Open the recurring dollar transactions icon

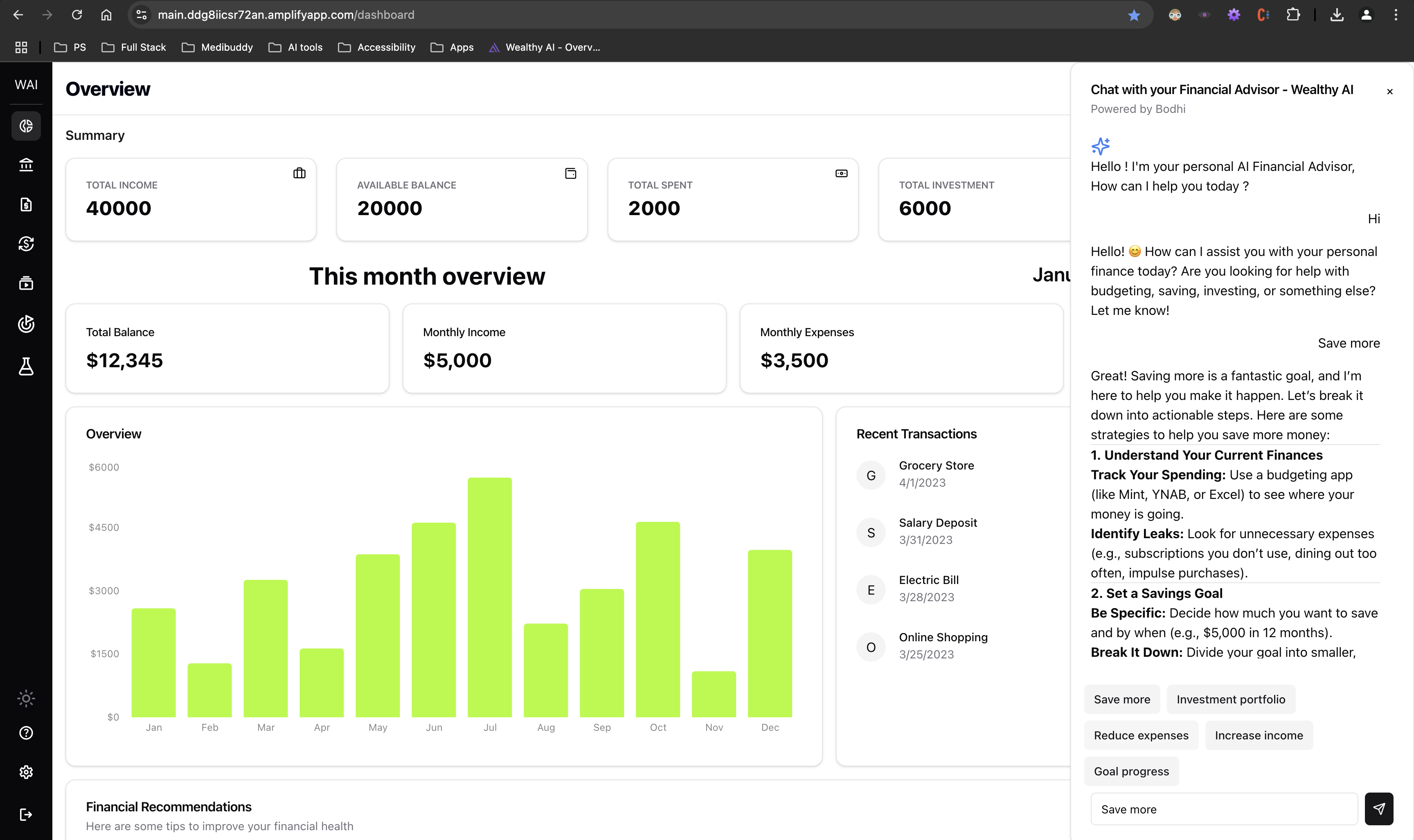coord(26,244)
